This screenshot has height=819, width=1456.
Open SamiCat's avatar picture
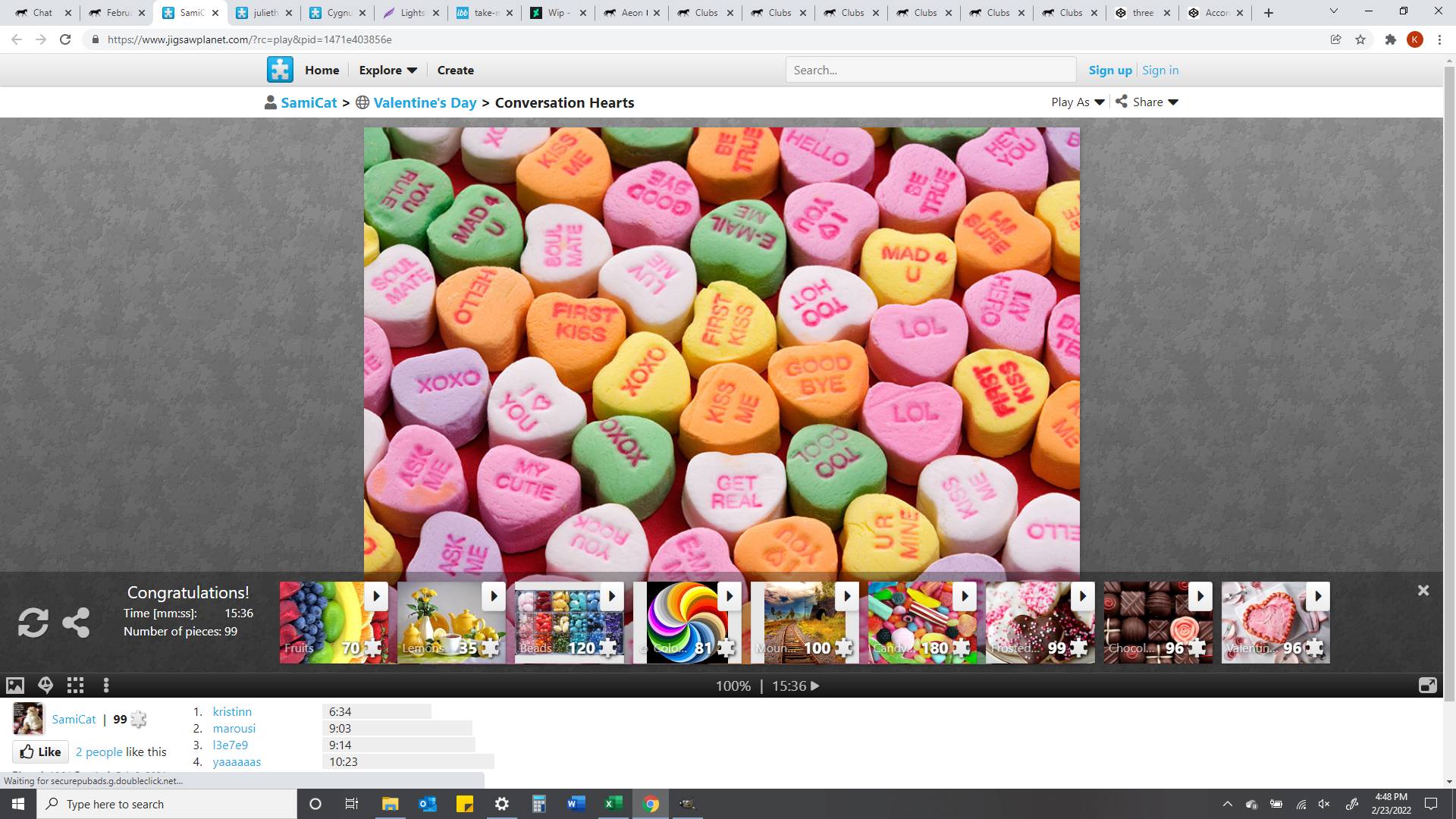tap(29, 719)
